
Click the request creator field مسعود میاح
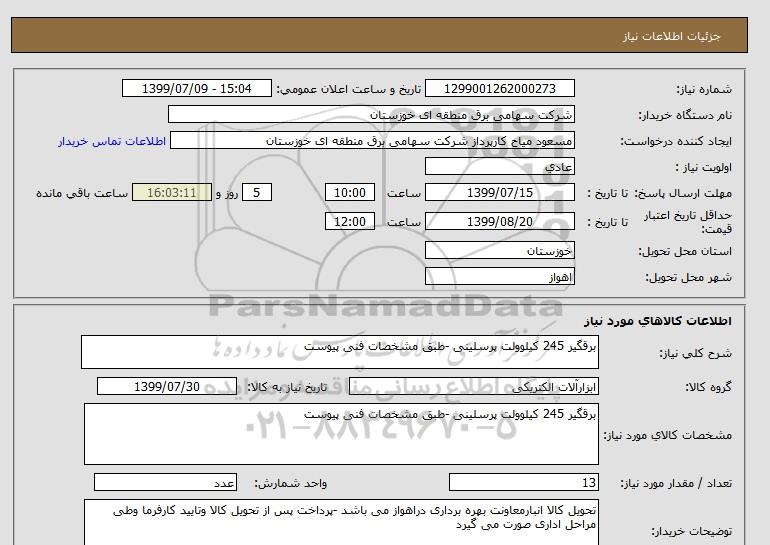372,140
